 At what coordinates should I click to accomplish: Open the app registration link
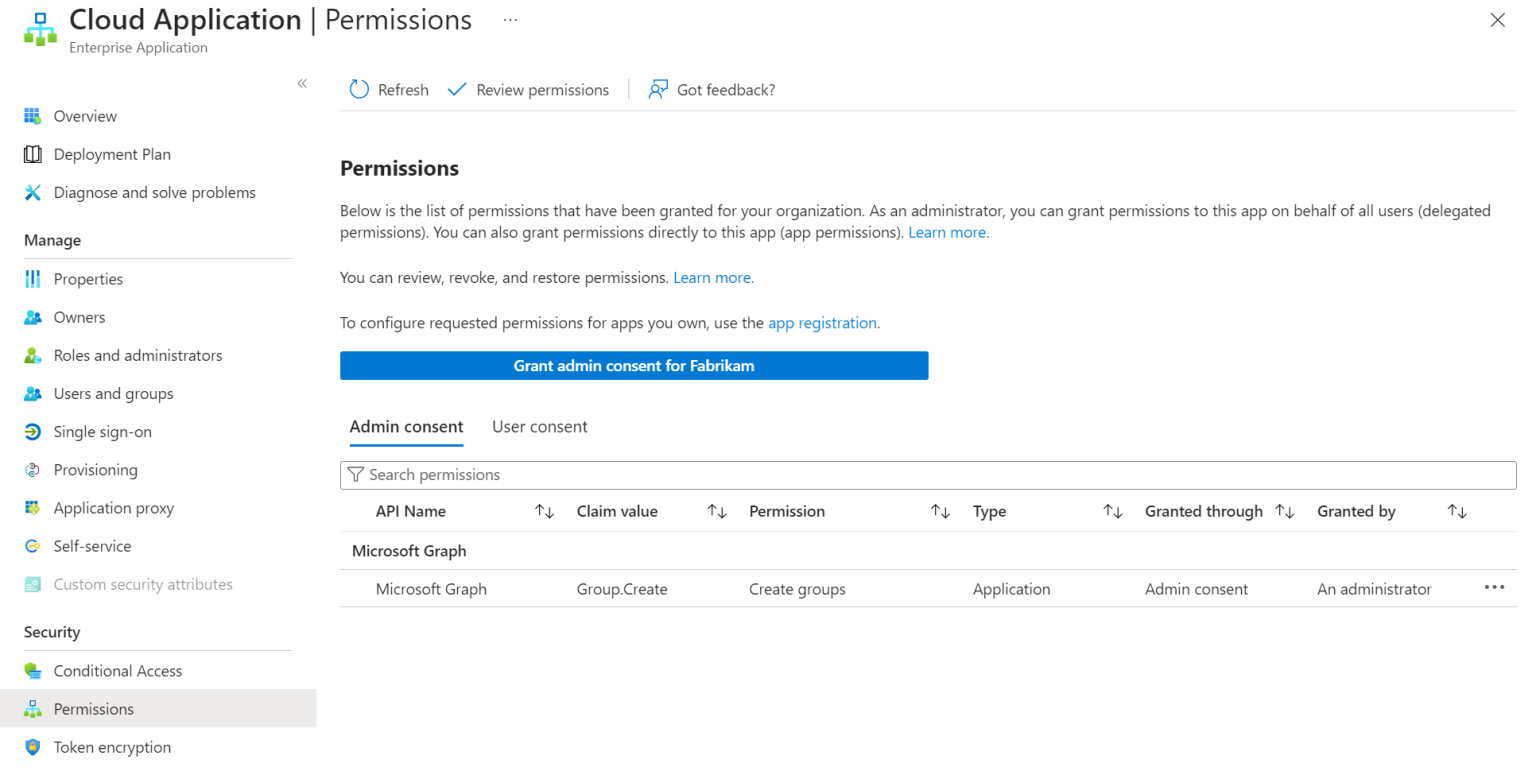pos(822,323)
